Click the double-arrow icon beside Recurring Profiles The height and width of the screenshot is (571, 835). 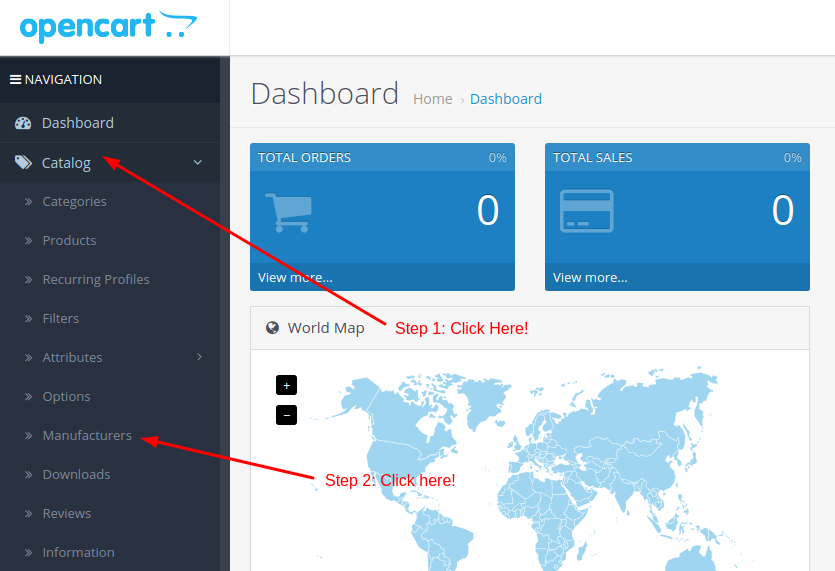(28, 279)
